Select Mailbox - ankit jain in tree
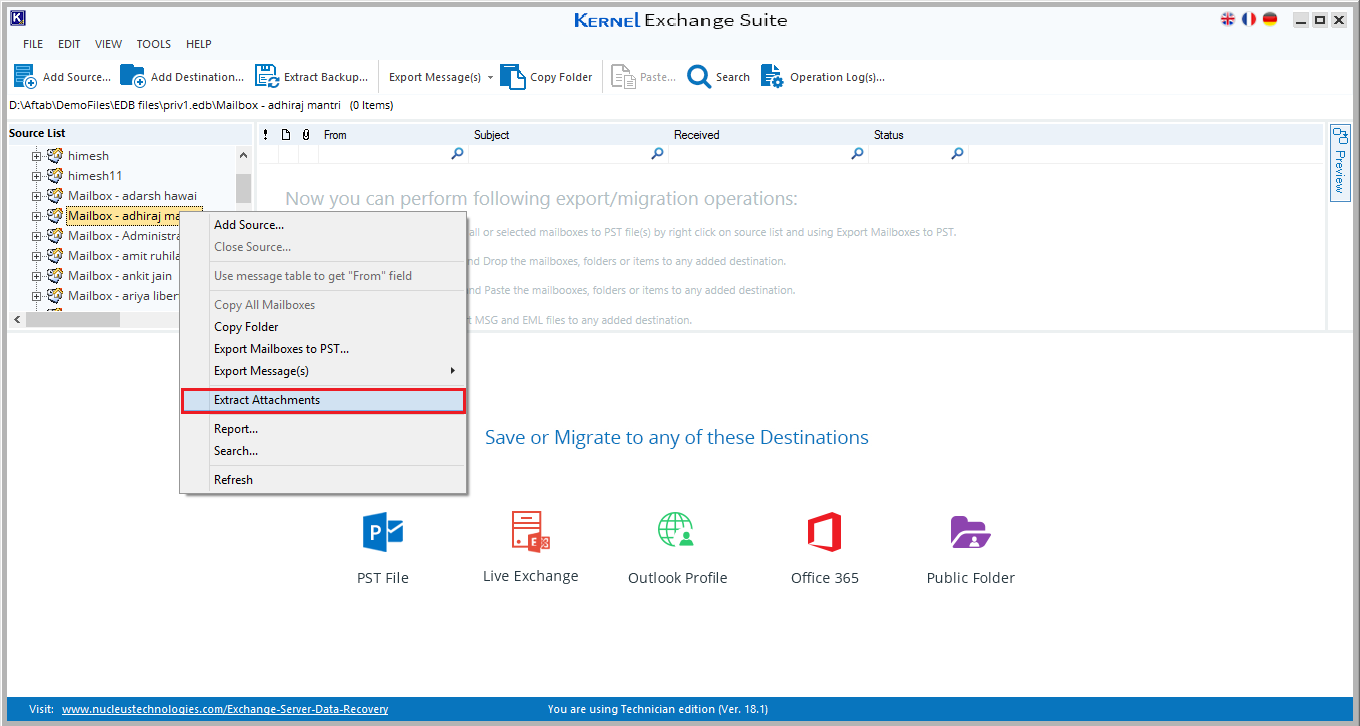This screenshot has width=1360, height=726. pyautogui.click(x=120, y=276)
